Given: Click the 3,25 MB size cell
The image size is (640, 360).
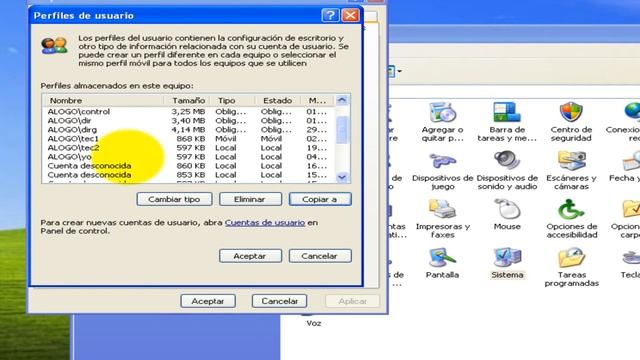Looking at the screenshot, I should 188,111.
